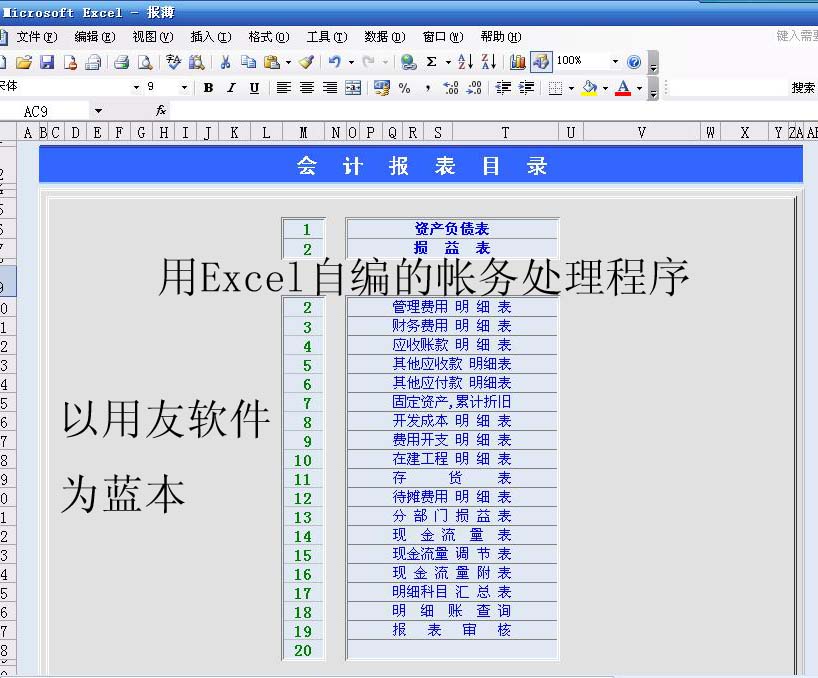Image resolution: width=818 pixels, height=678 pixels.
Task: Undo the last action
Action: (x=334, y=62)
